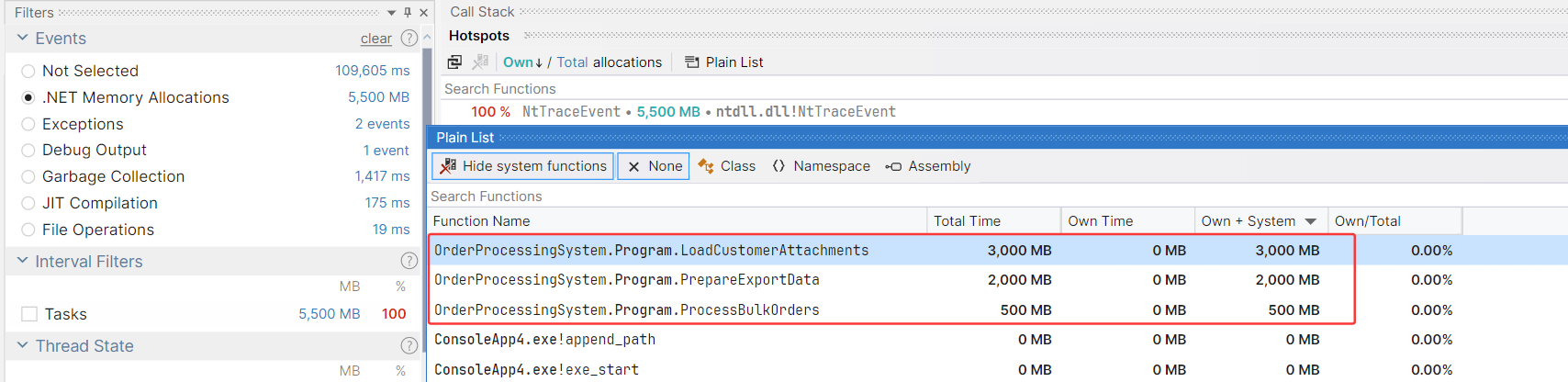Collapse the Interval Filters section
The image size is (1568, 382).
pos(22,262)
